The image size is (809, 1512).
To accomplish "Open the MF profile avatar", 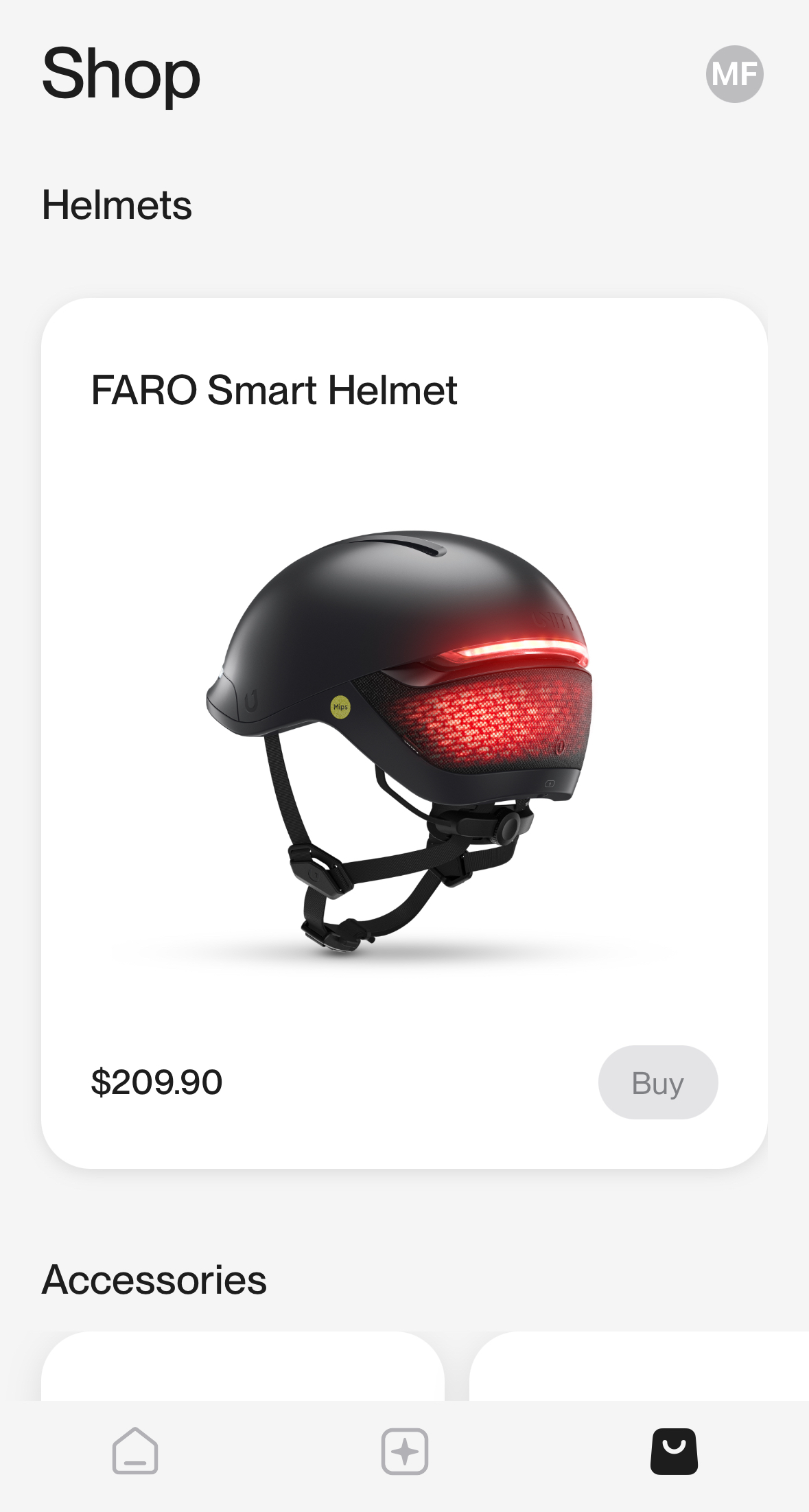I will point(734,74).
